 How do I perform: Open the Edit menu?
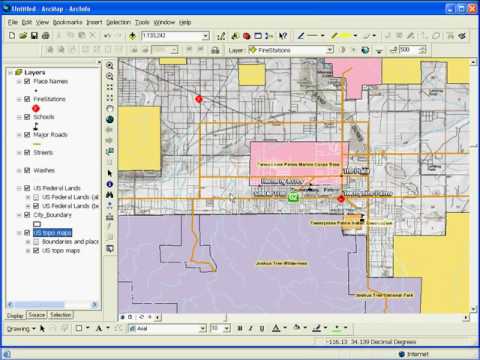point(27,22)
